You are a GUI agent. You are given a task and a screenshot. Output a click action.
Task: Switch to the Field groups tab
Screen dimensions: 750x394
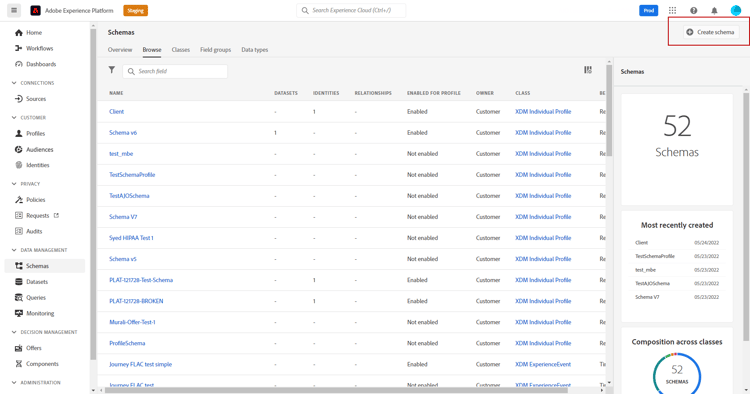[x=215, y=50]
